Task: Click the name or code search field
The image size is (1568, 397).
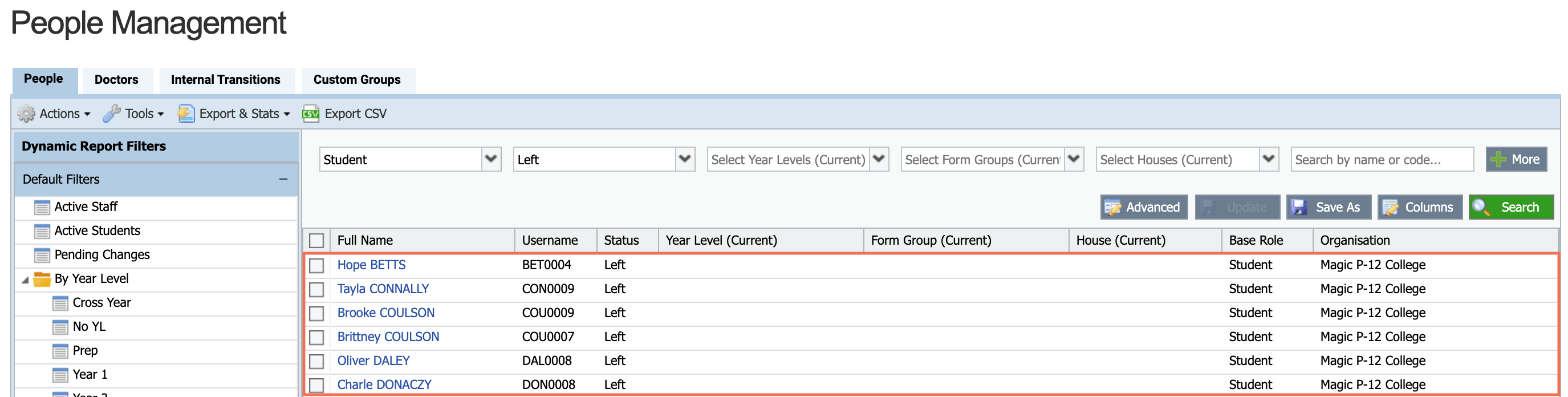Action: 1381,160
